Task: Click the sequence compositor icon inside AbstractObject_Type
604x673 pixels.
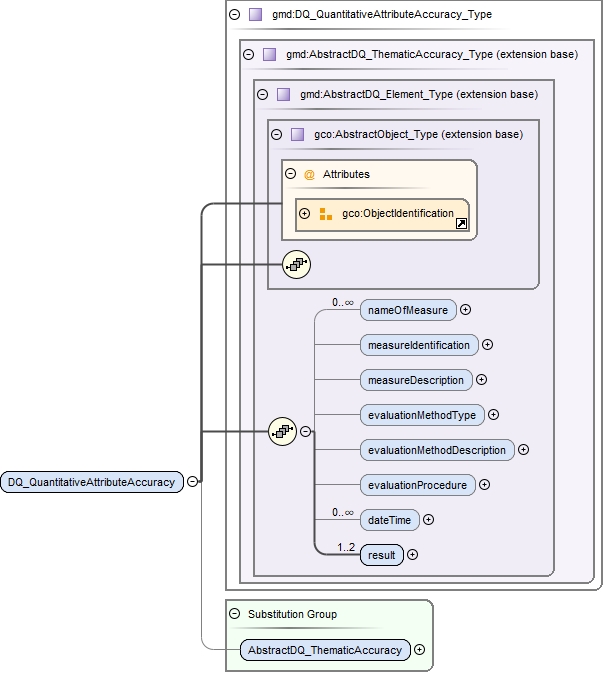Action: 297,264
